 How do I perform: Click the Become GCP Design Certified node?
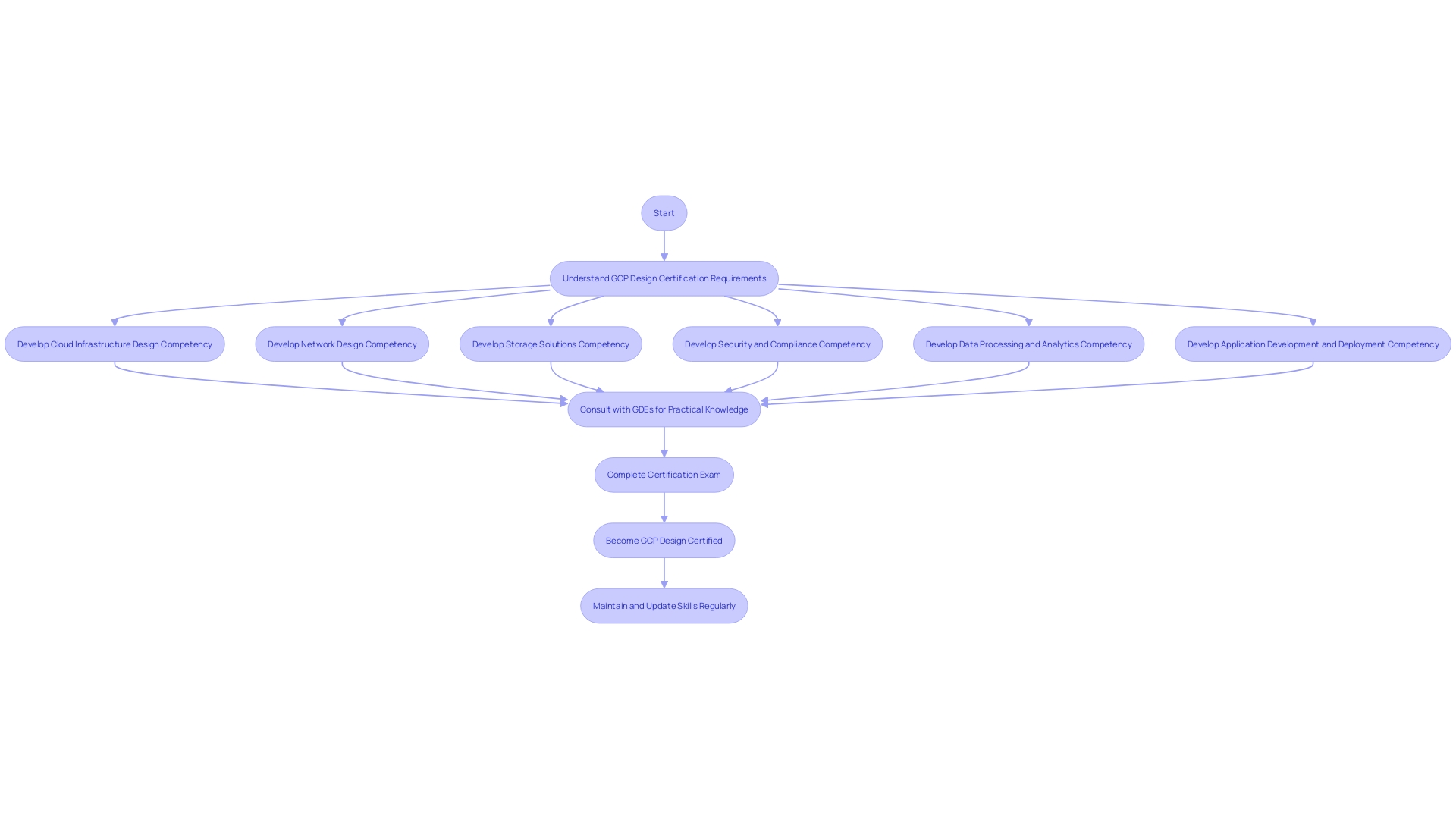(663, 540)
